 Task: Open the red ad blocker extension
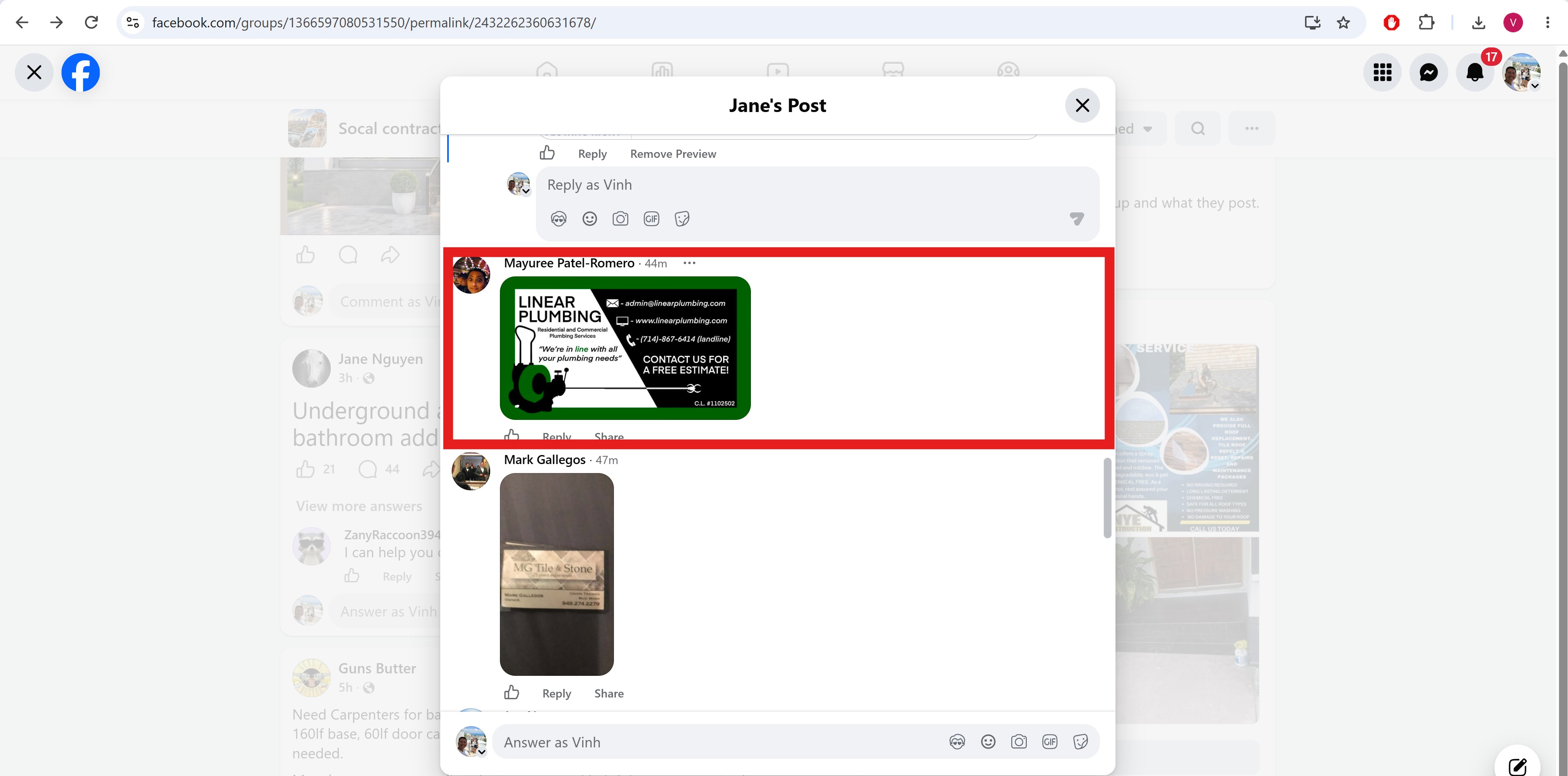pos(1391,22)
